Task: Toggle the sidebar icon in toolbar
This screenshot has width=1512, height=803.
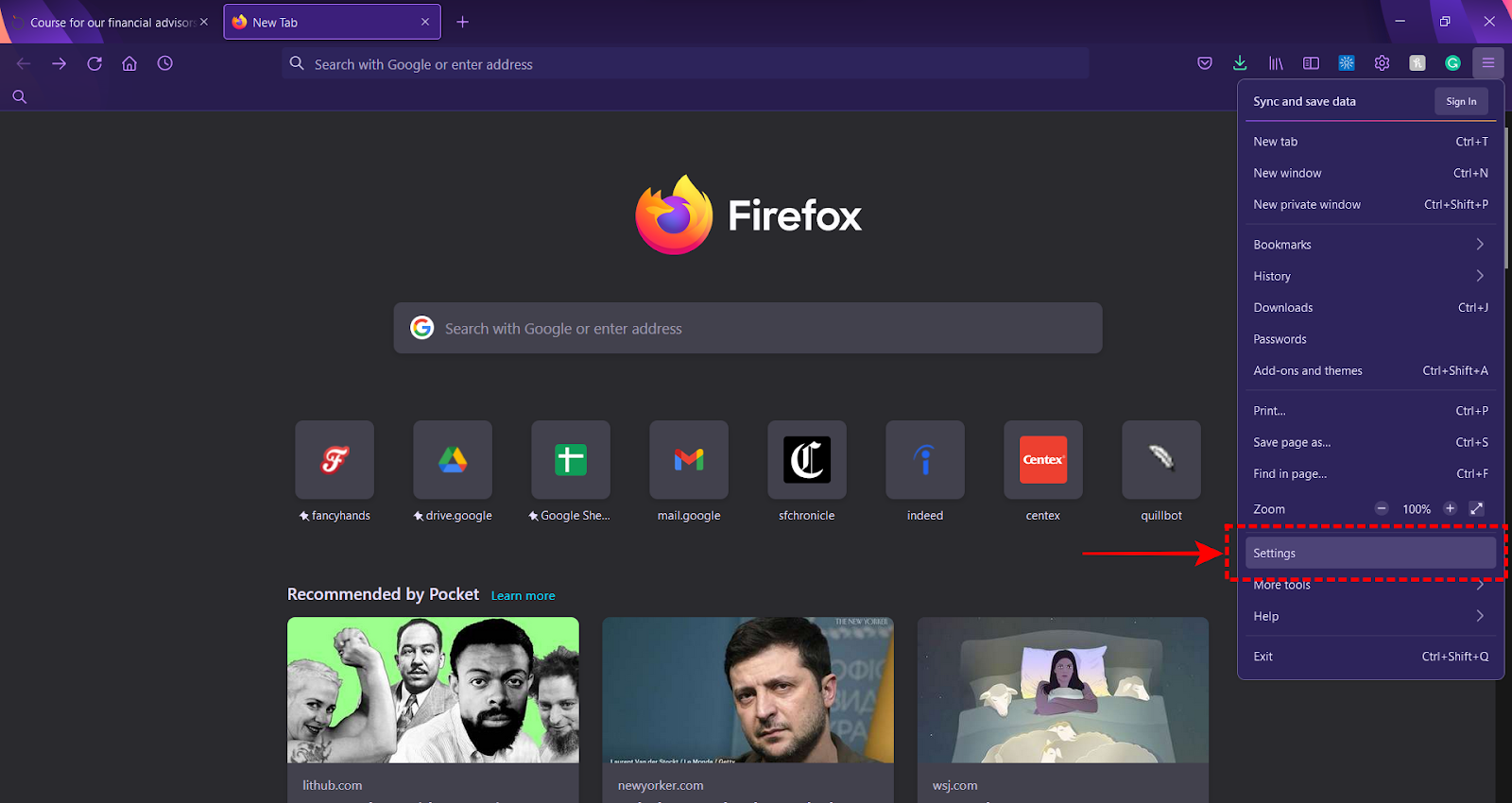Action: click(x=1311, y=63)
